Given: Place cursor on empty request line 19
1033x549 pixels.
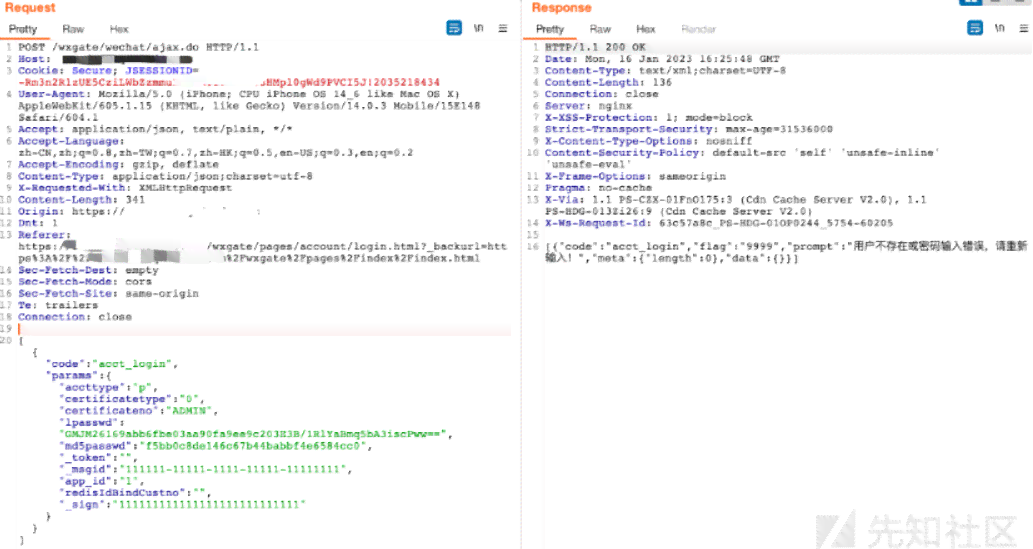Looking at the screenshot, I should tap(264, 329).
